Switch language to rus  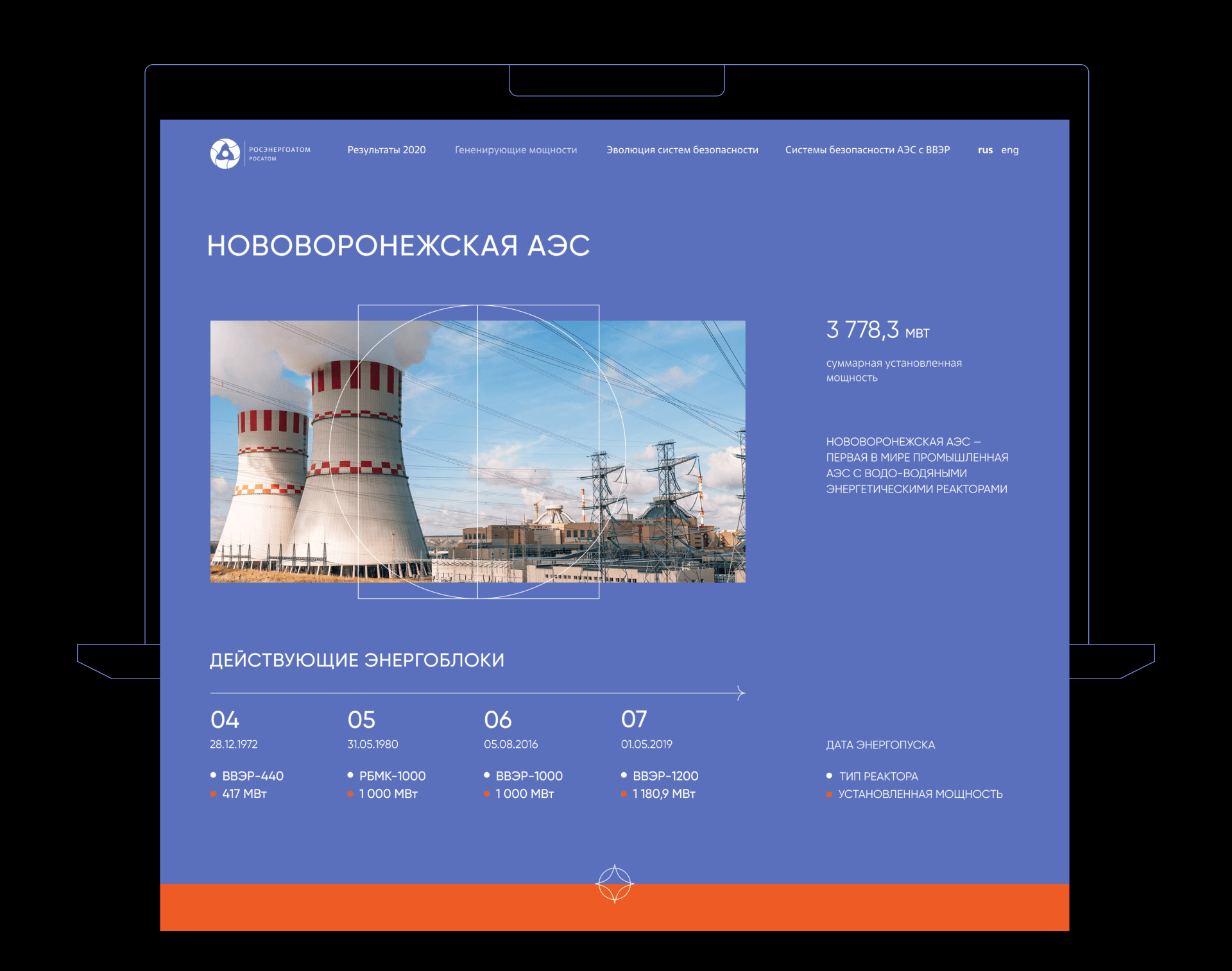tap(985, 150)
